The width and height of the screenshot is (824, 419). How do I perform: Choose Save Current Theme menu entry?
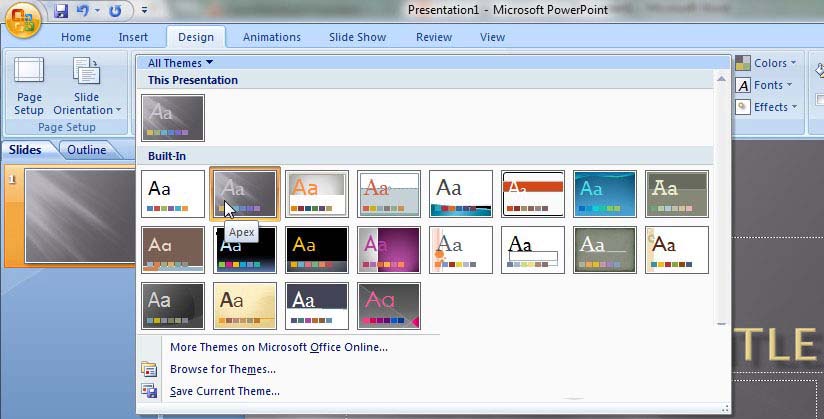click(x=224, y=392)
